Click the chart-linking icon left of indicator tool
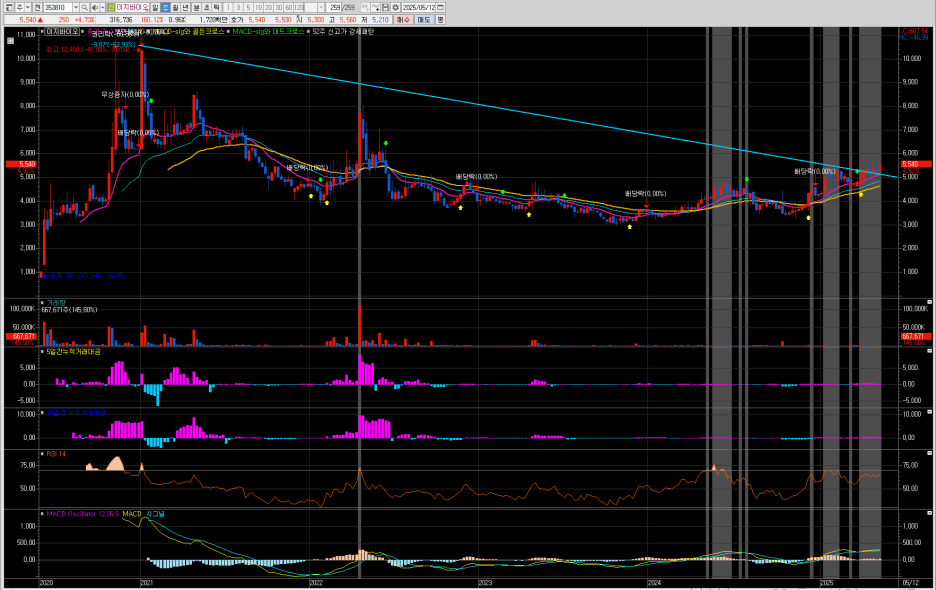The height and width of the screenshot is (590, 936). click(x=365, y=7)
